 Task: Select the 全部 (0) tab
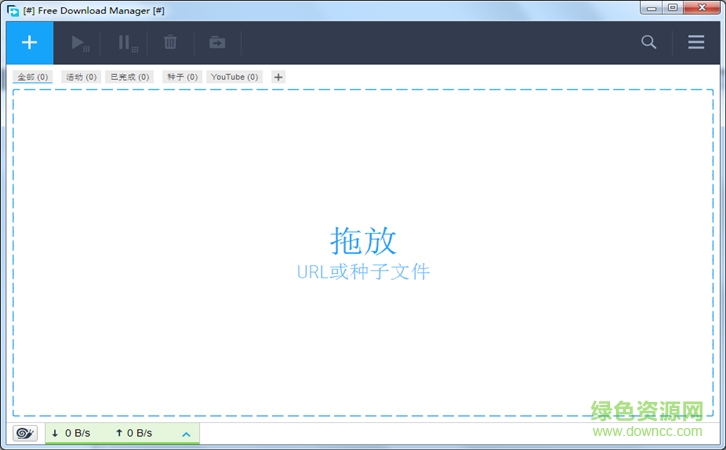pyautogui.click(x=33, y=77)
